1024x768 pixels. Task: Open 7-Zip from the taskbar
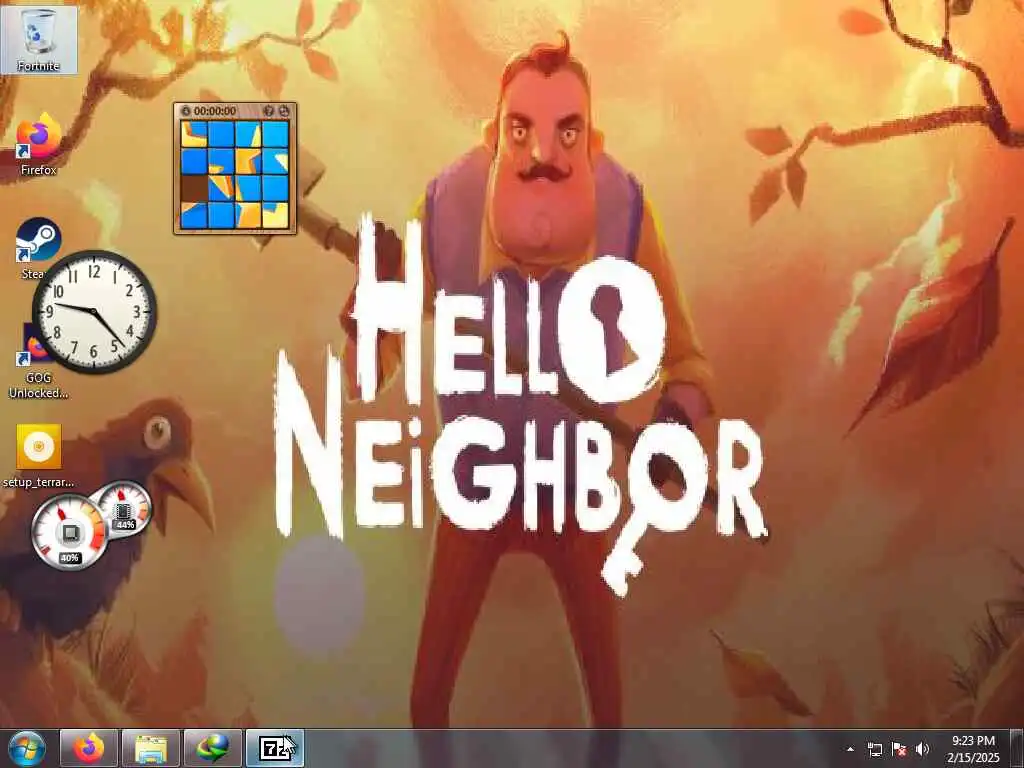pos(274,748)
